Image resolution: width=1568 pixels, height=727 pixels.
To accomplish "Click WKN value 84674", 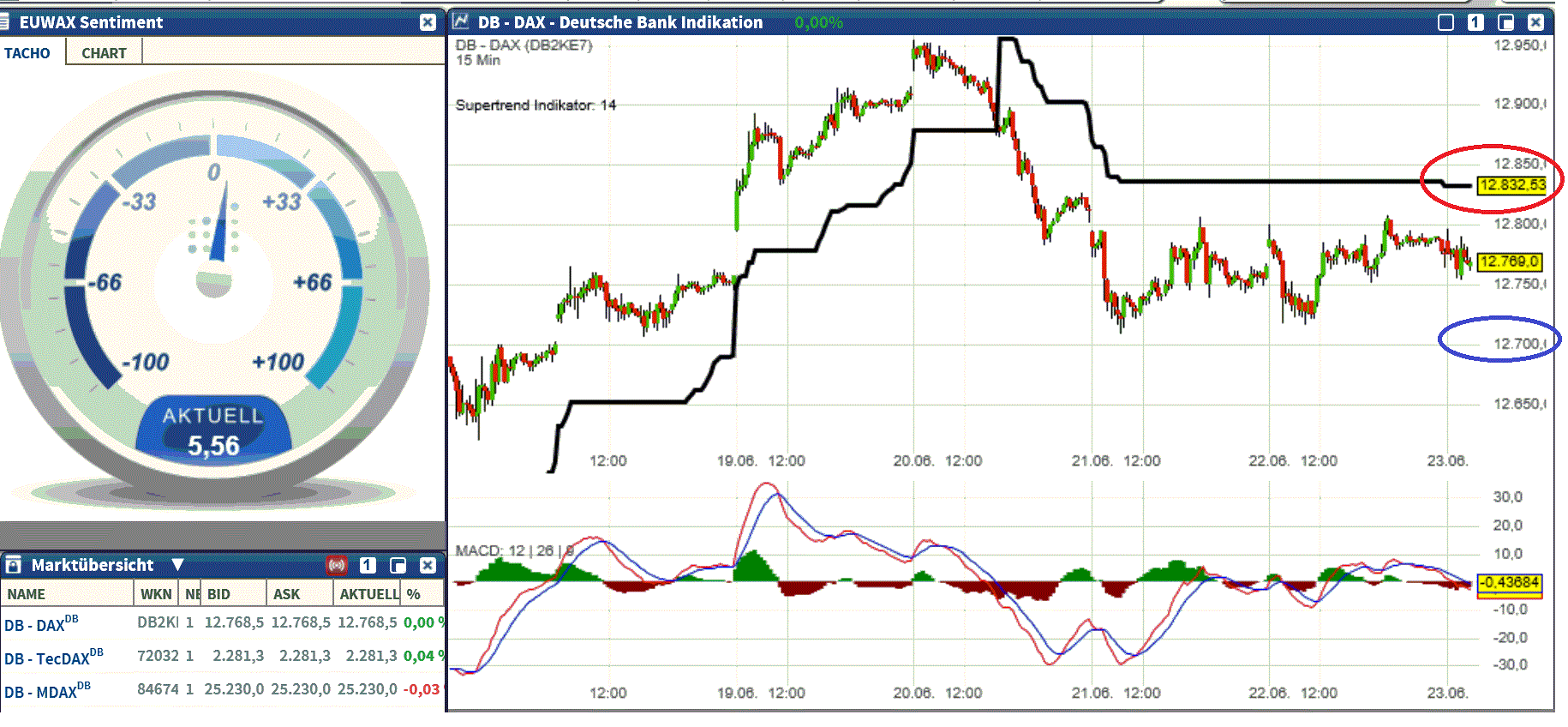I will (x=158, y=689).
